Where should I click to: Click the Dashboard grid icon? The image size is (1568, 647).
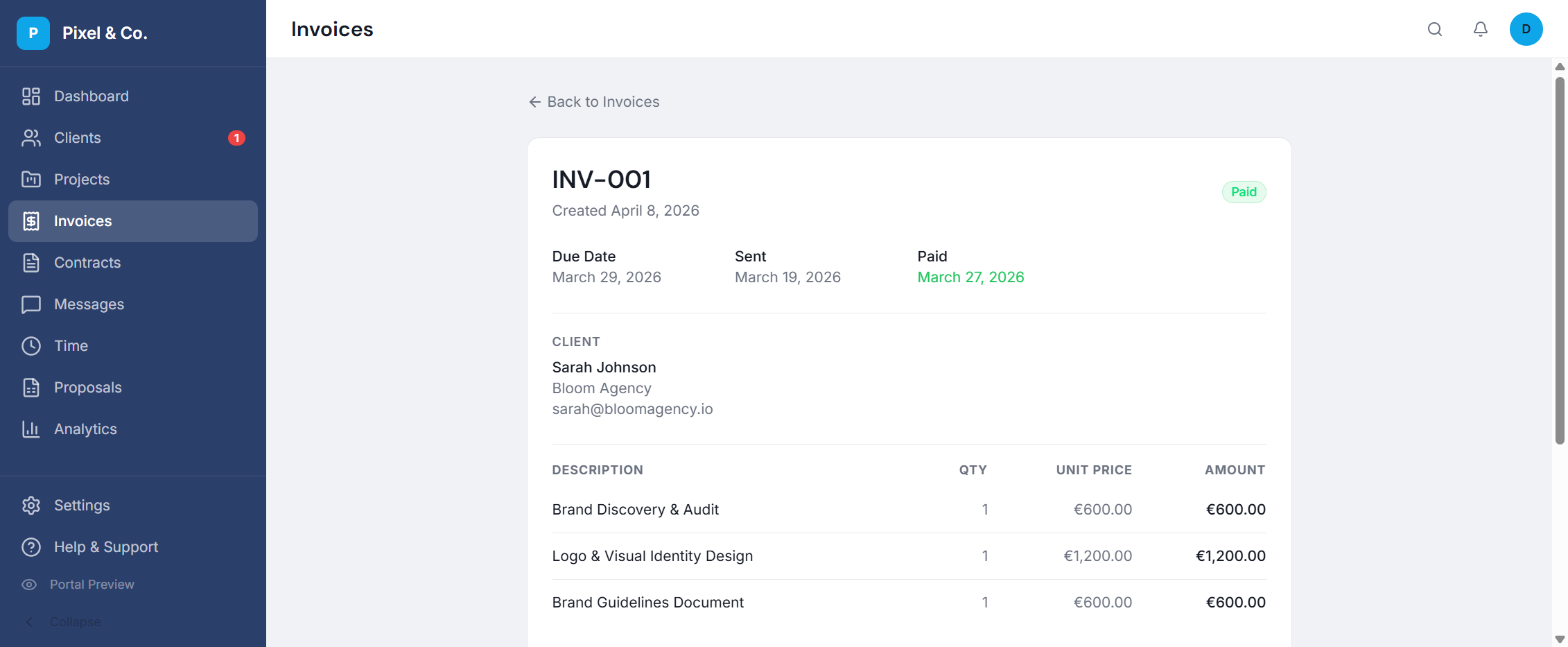[x=31, y=96]
